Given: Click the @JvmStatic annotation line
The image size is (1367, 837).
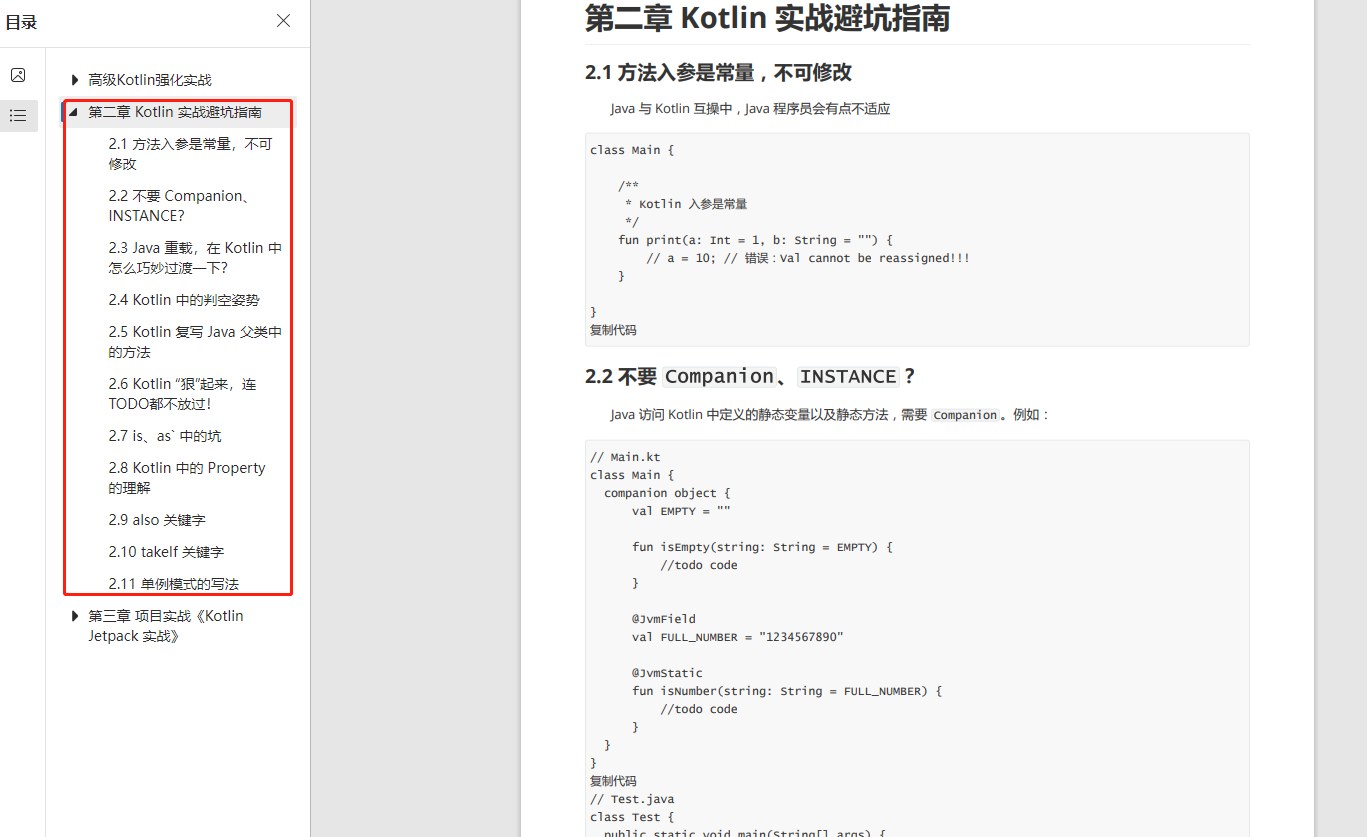Looking at the screenshot, I should [667, 673].
